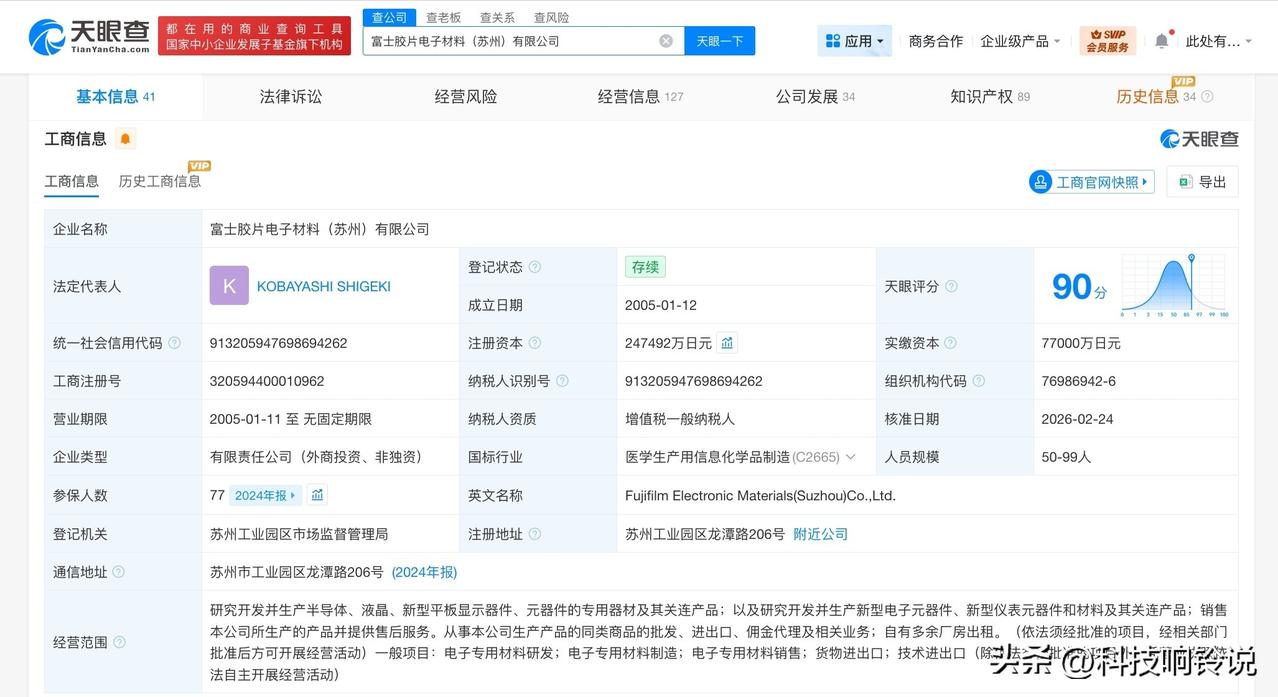Click the apps grid icon beside 应用

coord(832,40)
